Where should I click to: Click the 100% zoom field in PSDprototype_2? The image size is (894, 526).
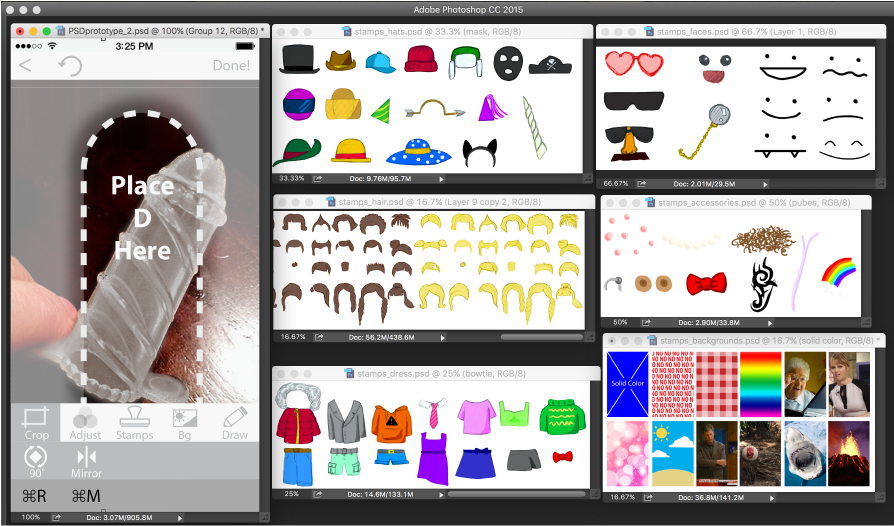(31, 517)
